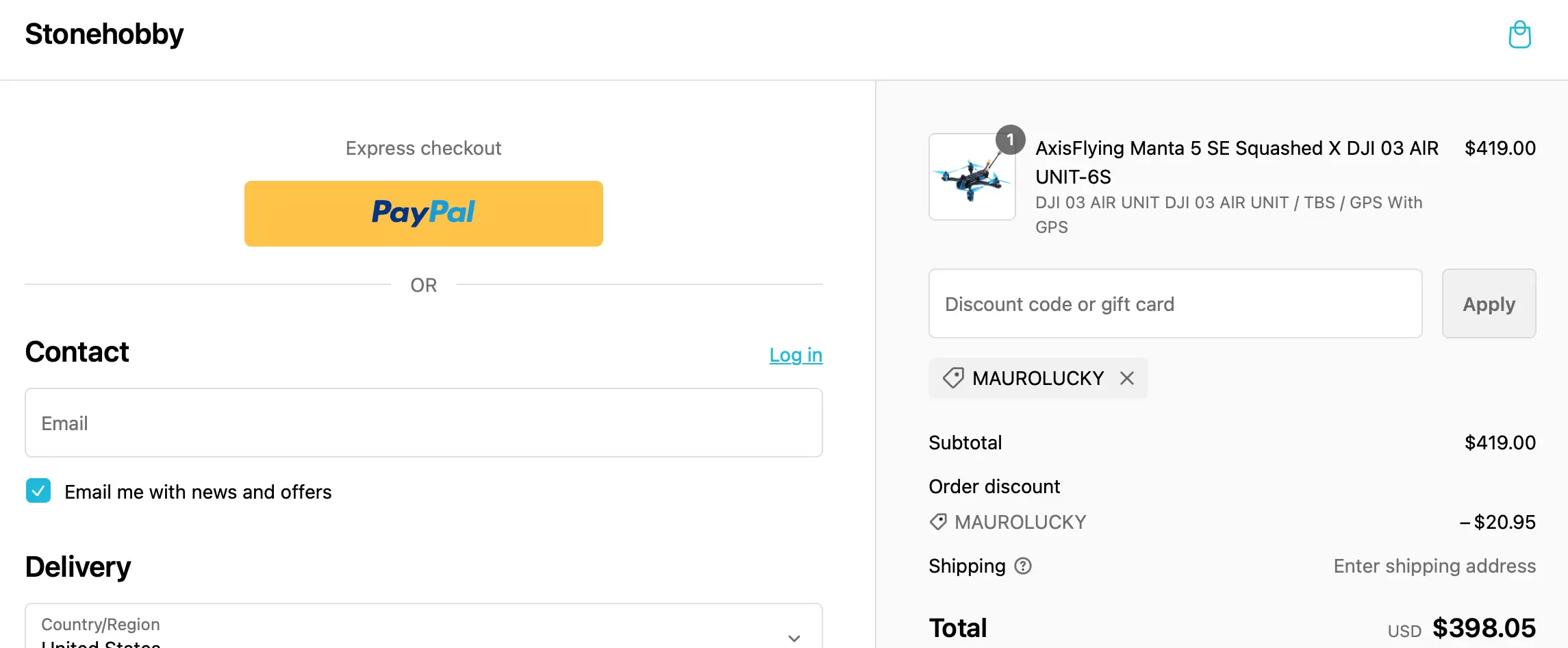Image resolution: width=1568 pixels, height=648 pixels.
Task: Click the Enter shipping address text
Action: [1434, 566]
